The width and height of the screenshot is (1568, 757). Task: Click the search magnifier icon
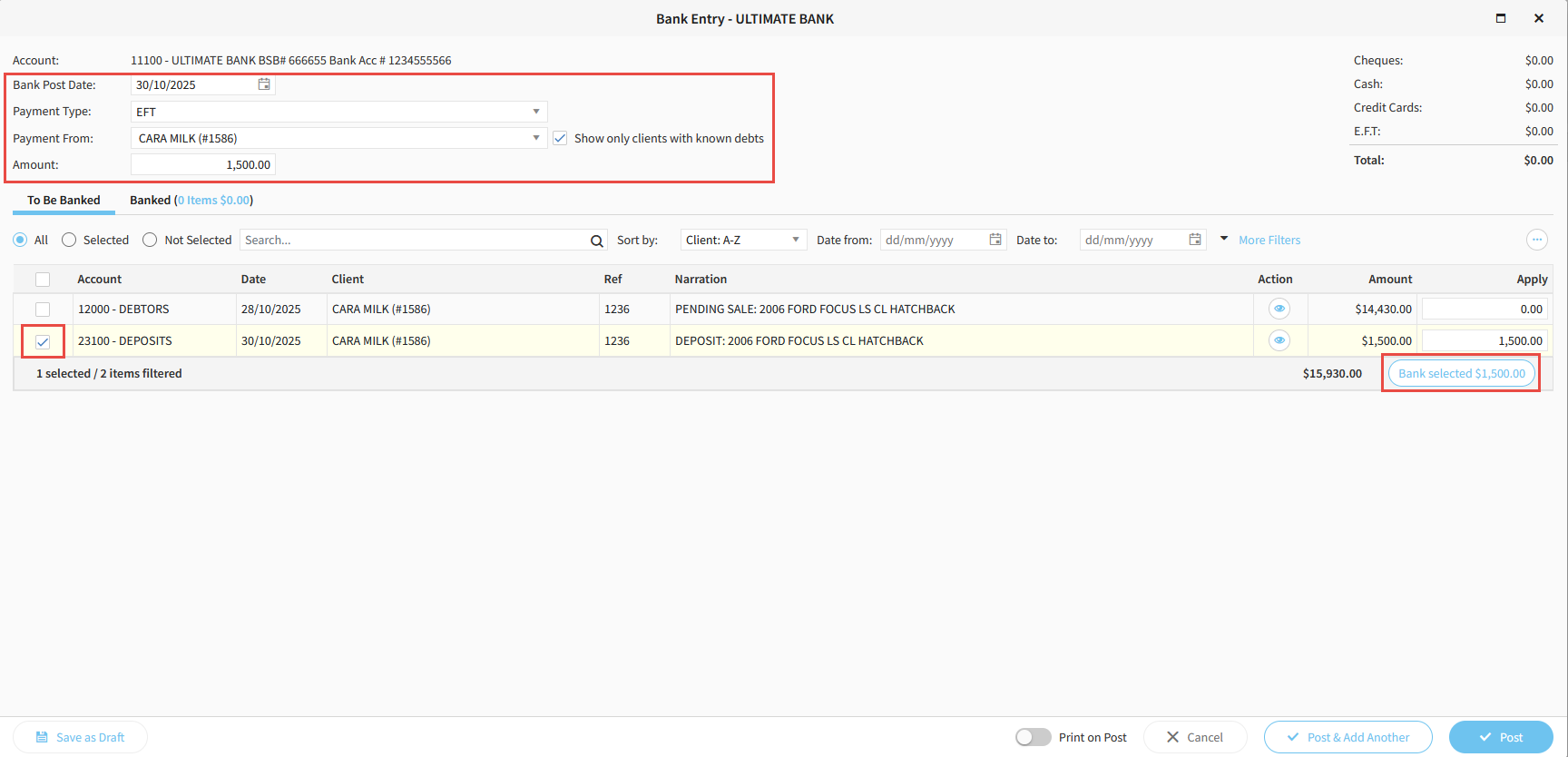[x=596, y=241]
